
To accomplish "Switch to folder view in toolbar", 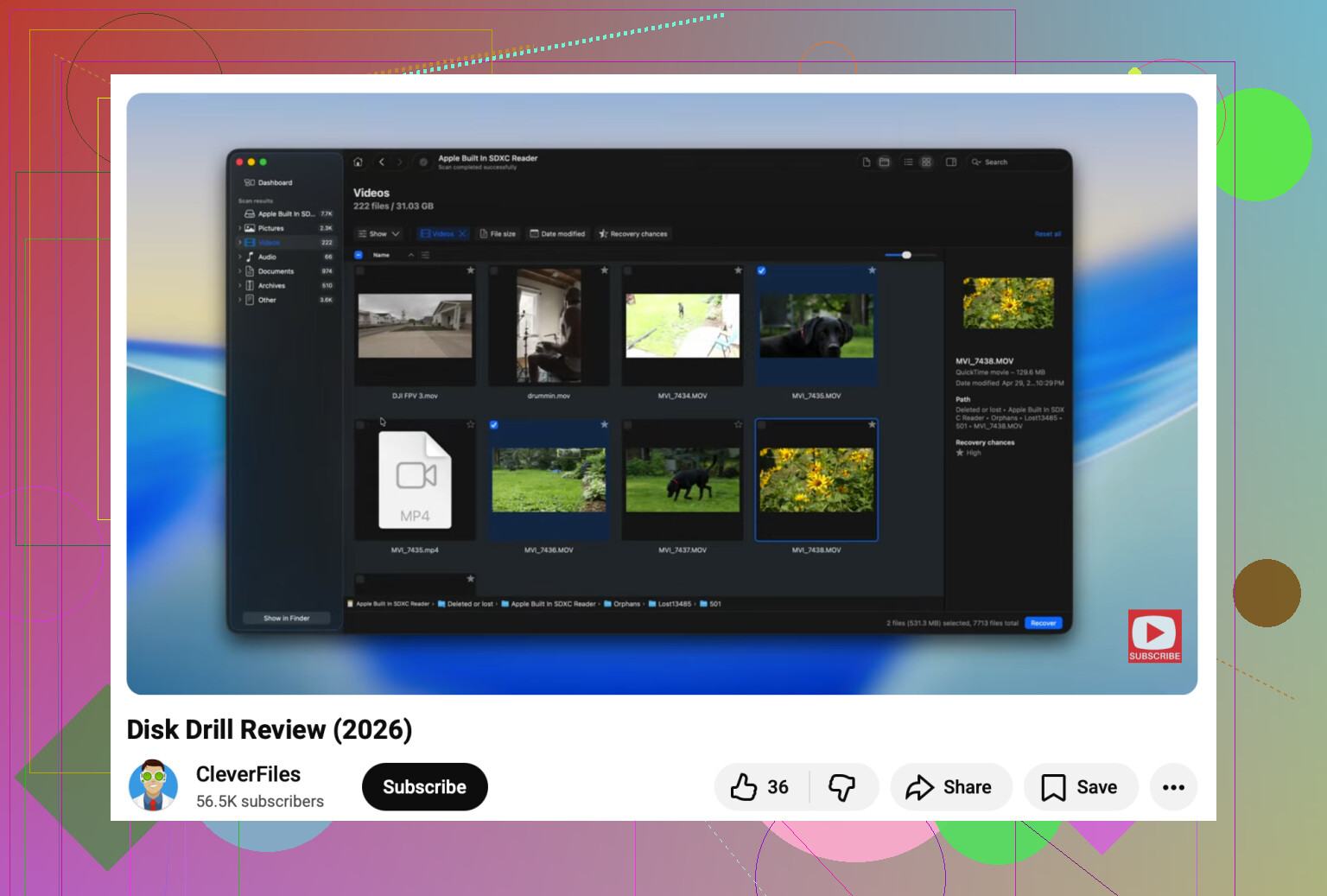I will pos(884,162).
